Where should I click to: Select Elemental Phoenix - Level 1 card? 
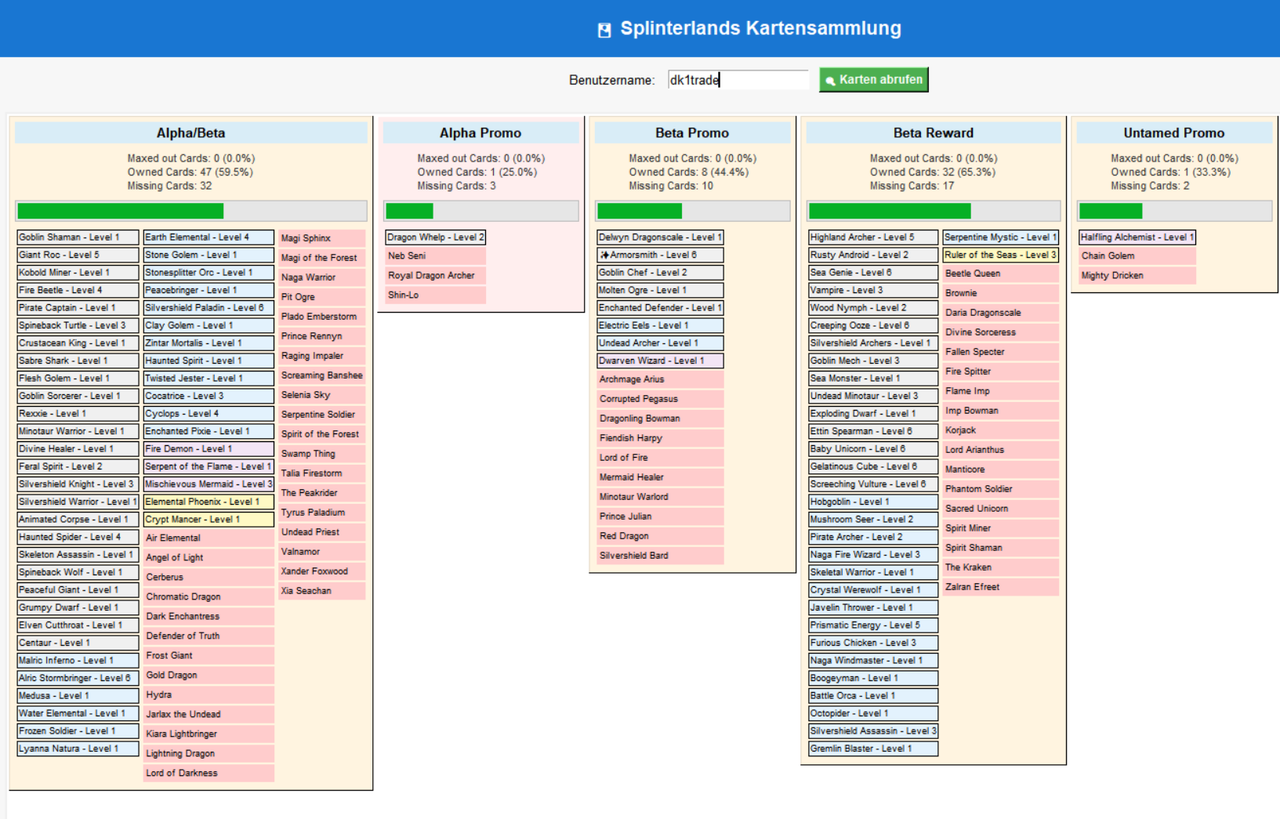pyautogui.click(x=209, y=502)
